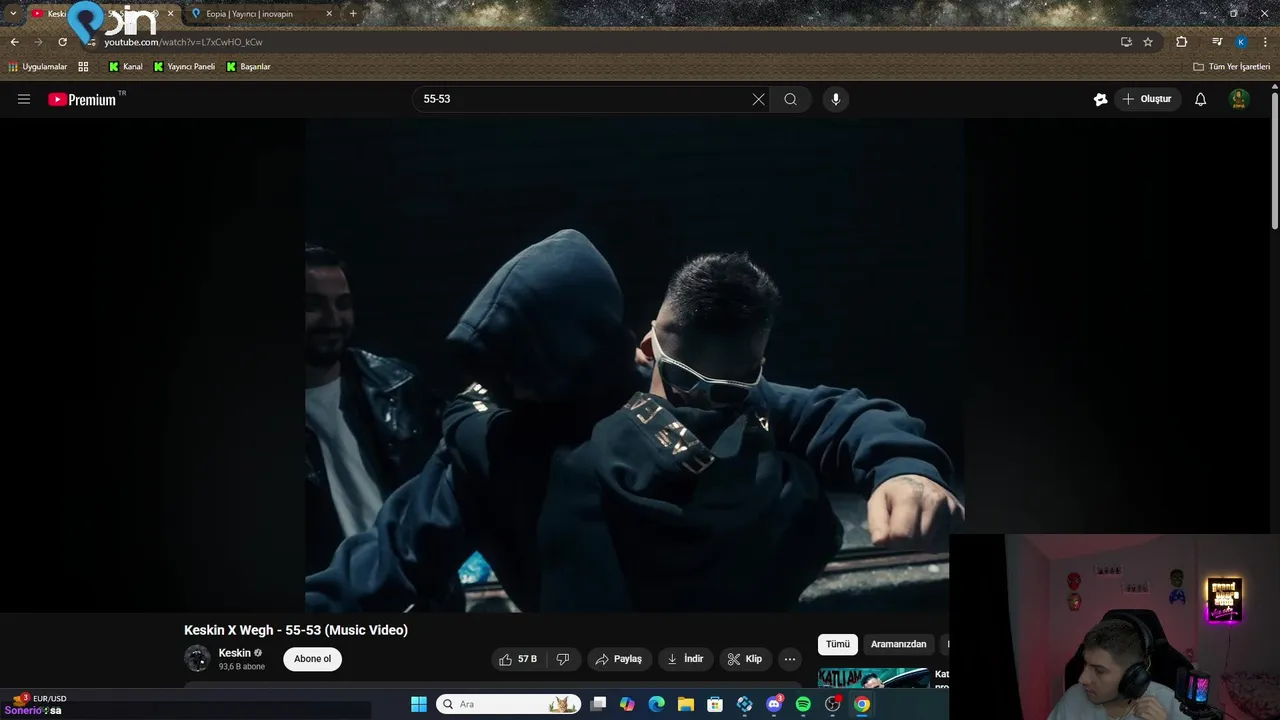Image resolution: width=1280 pixels, height=720 pixels.
Task: Click the video player frame
Action: pyautogui.click(x=634, y=365)
